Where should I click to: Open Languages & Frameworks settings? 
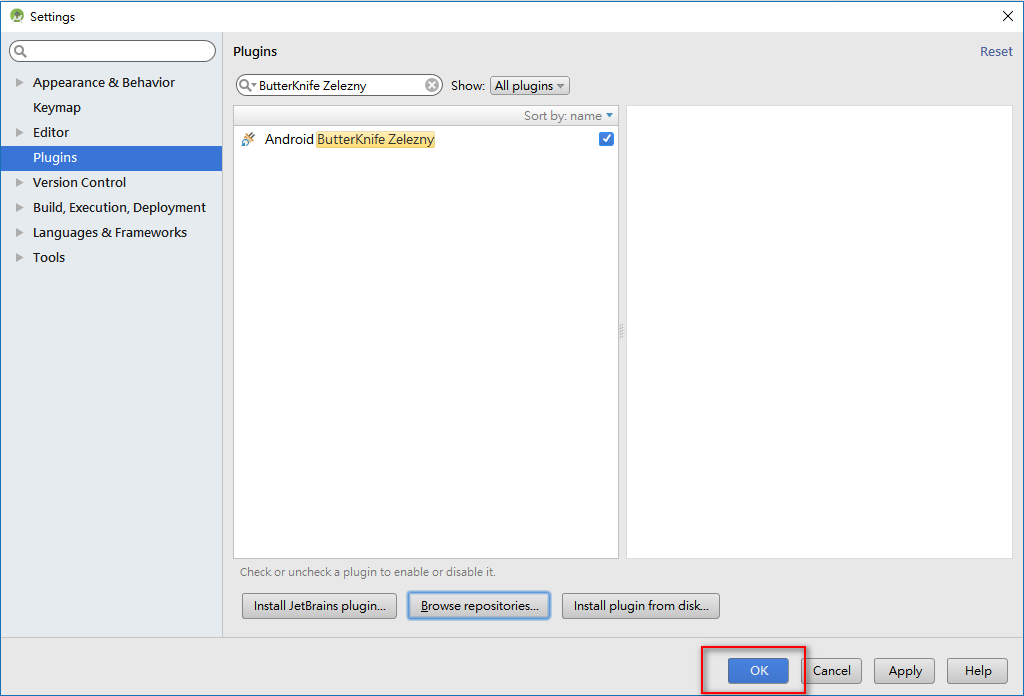[x=110, y=232]
